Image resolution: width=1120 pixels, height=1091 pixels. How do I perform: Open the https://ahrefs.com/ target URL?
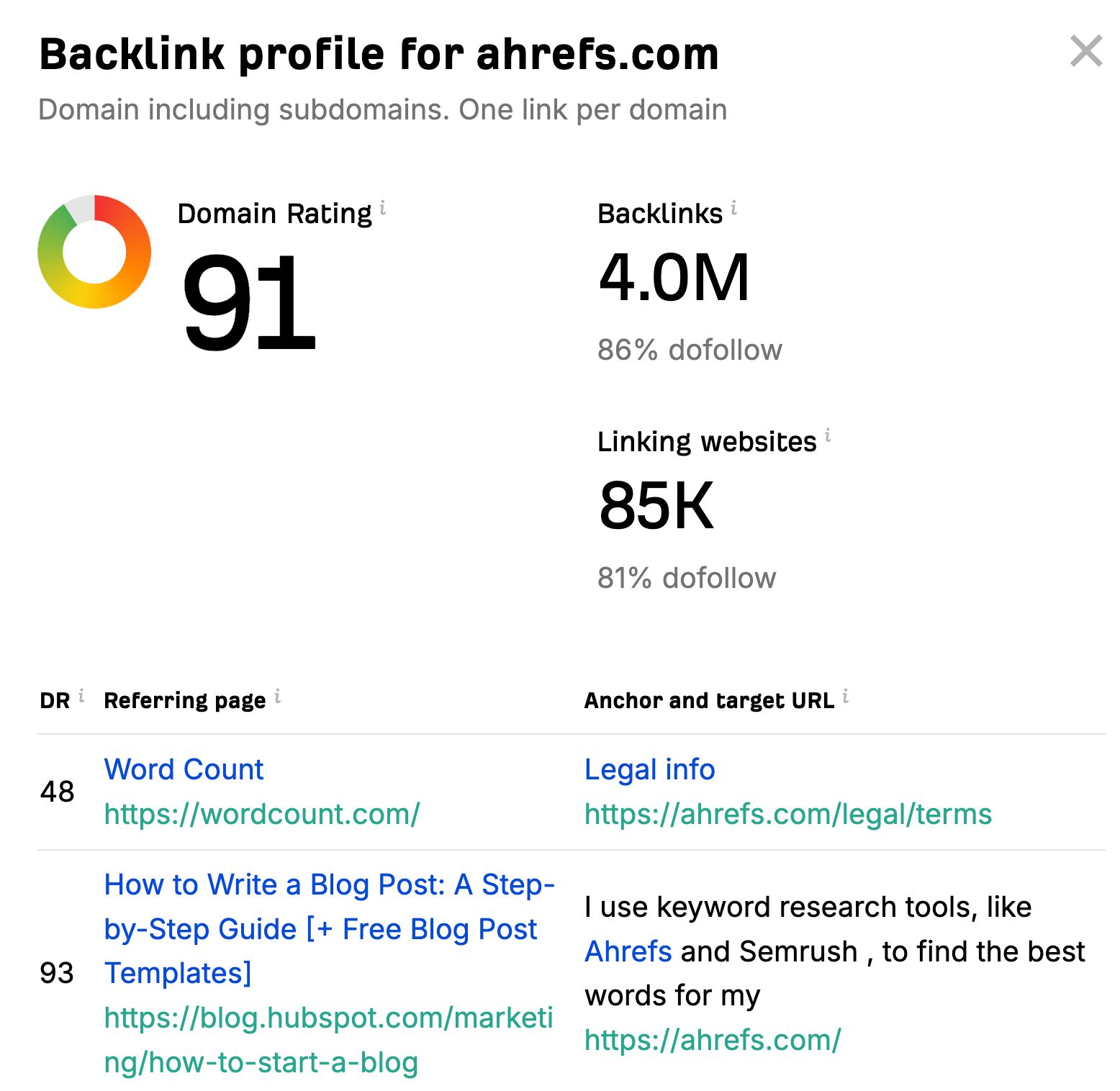tap(713, 1039)
